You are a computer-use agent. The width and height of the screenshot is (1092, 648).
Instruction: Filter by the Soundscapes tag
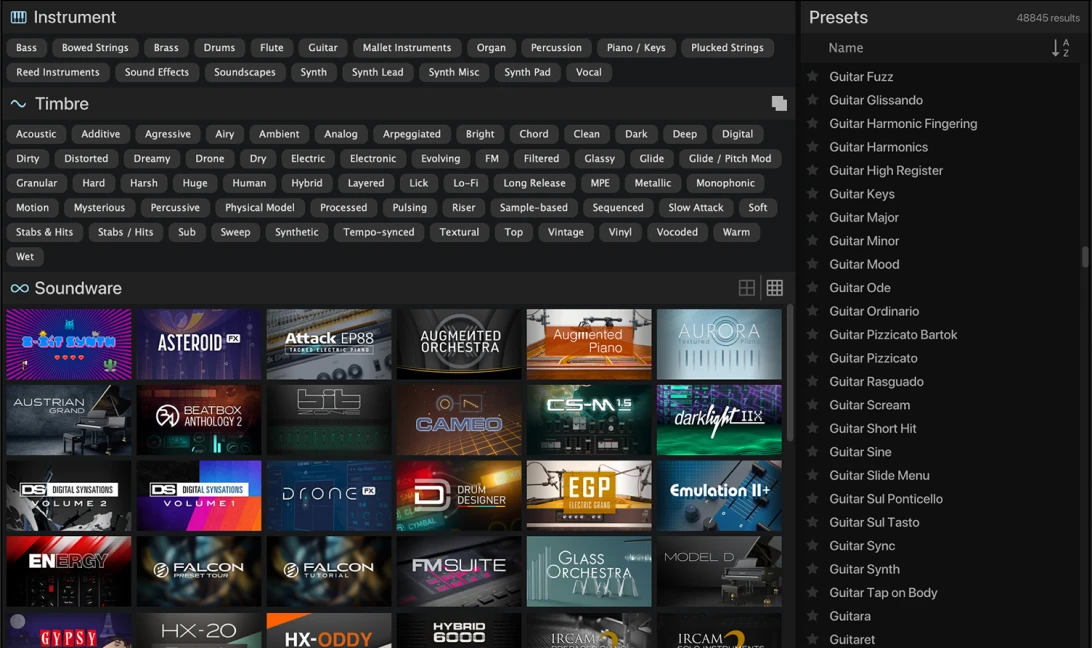click(x=245, y=72)
